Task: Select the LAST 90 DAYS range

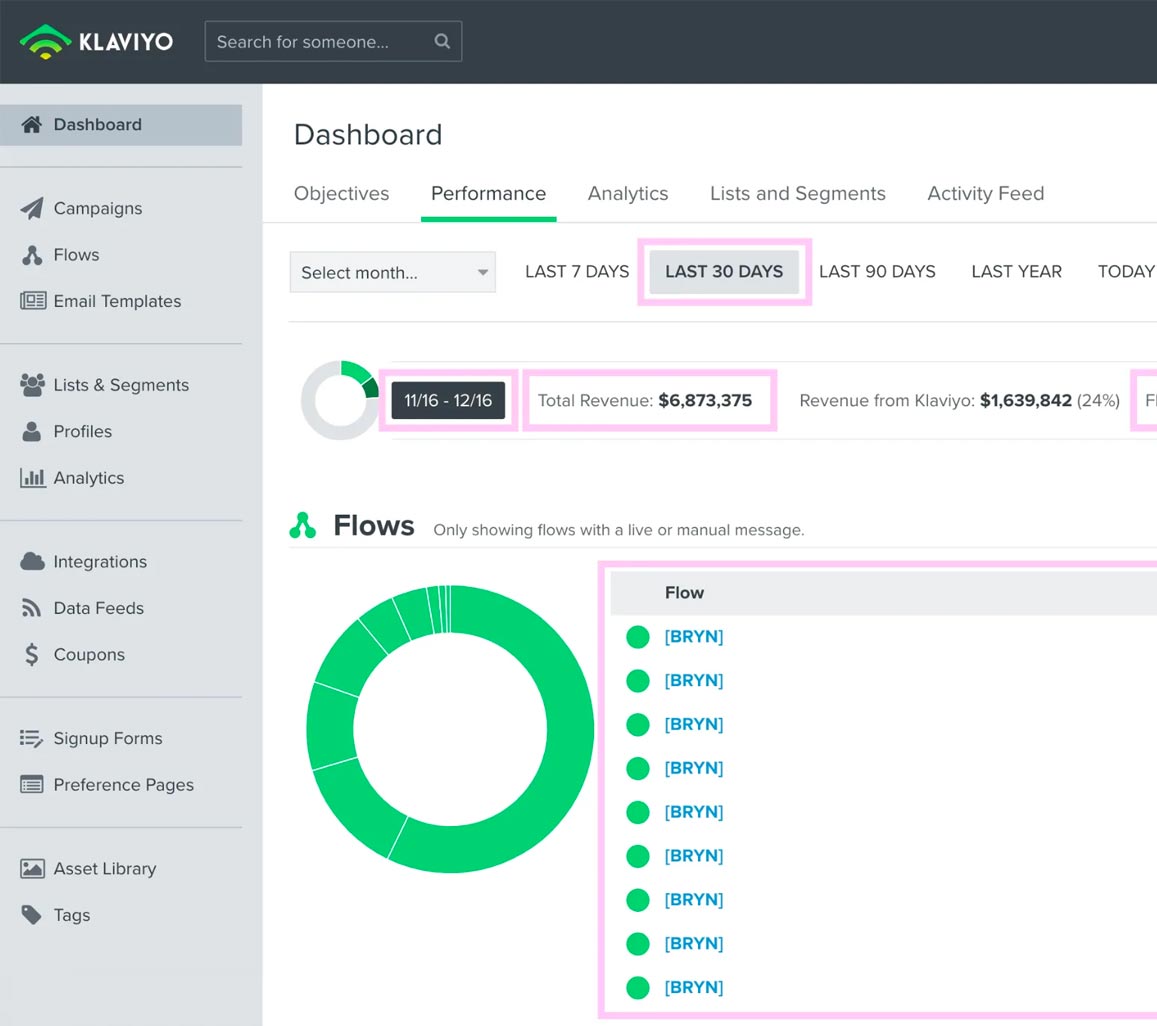Action: pyautogui.click(x=877, y=272)
